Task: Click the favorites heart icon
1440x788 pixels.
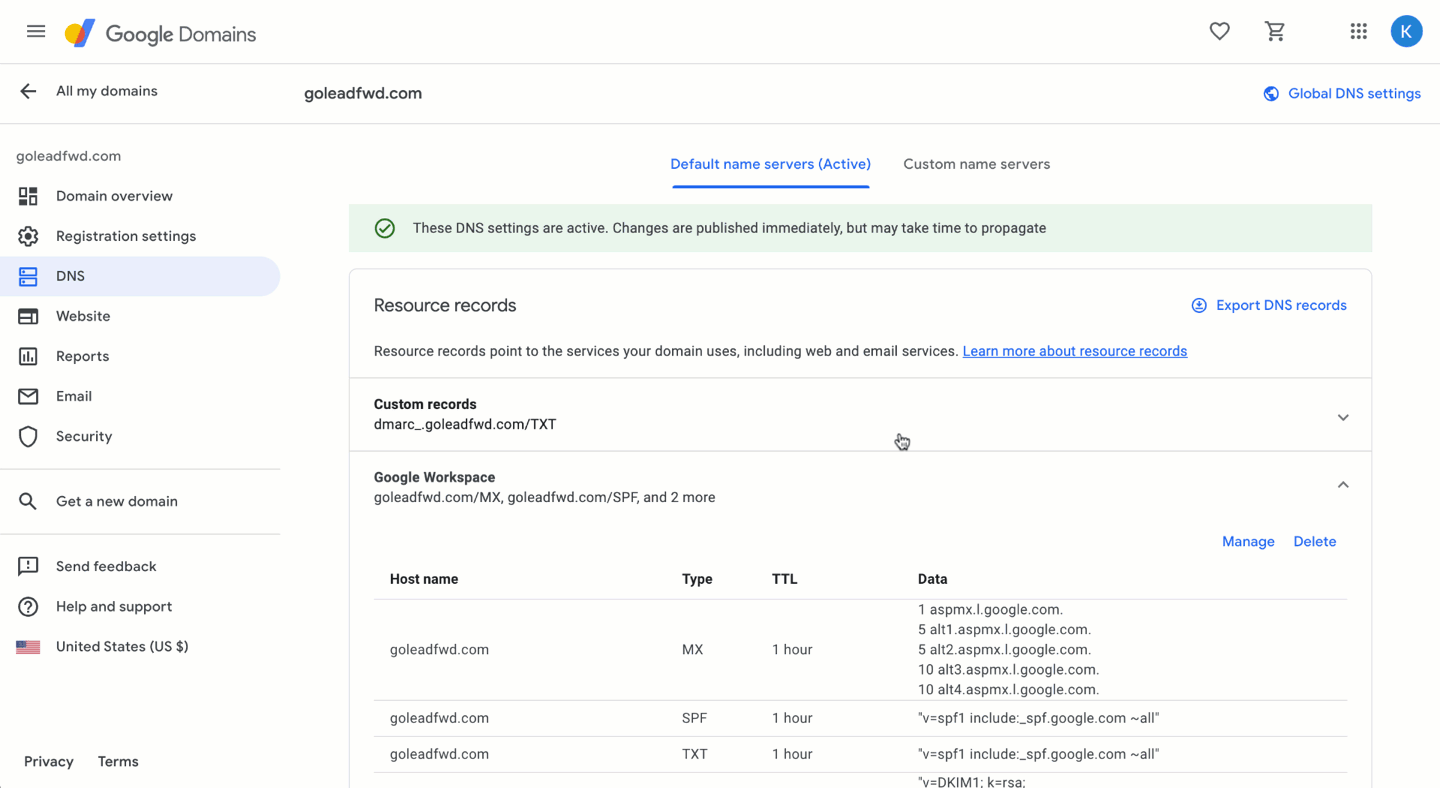Action: click(x=1219, y=31)
